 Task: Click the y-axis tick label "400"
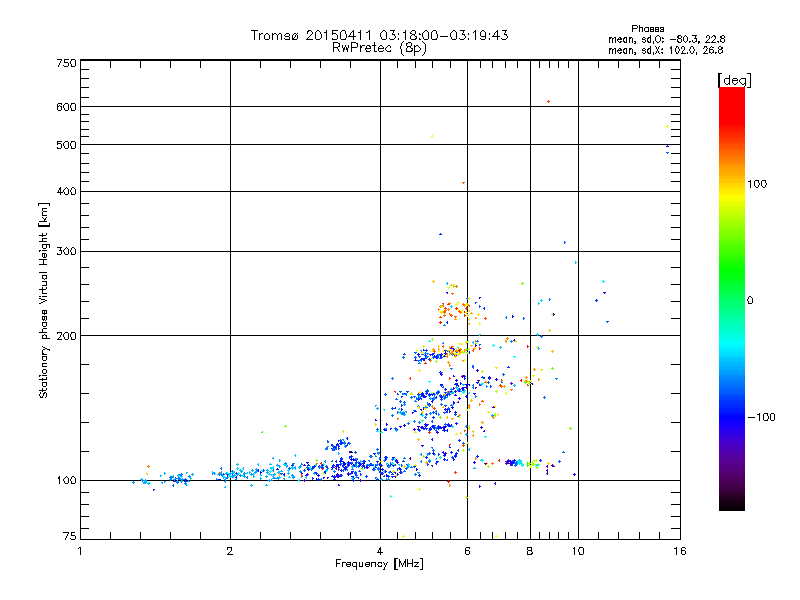coord(66,191)
